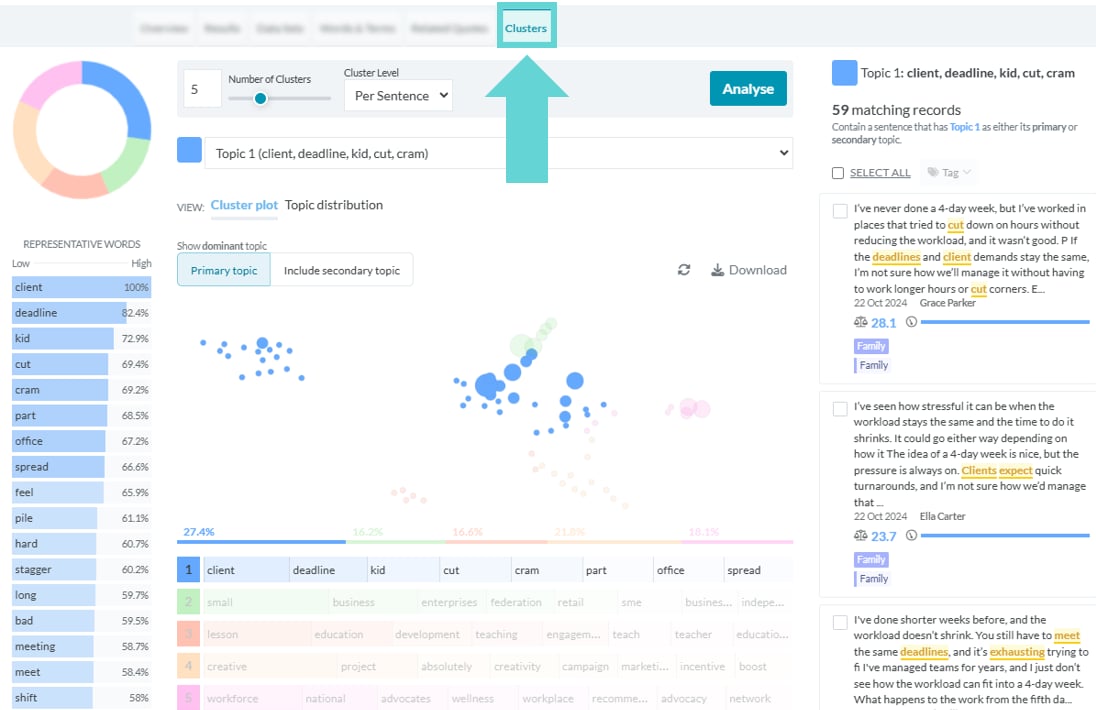Screen dimensions: 1096x710
Task: Click the 'client' representative word bar
Action: pyautogui.click(x=81, y=287)
